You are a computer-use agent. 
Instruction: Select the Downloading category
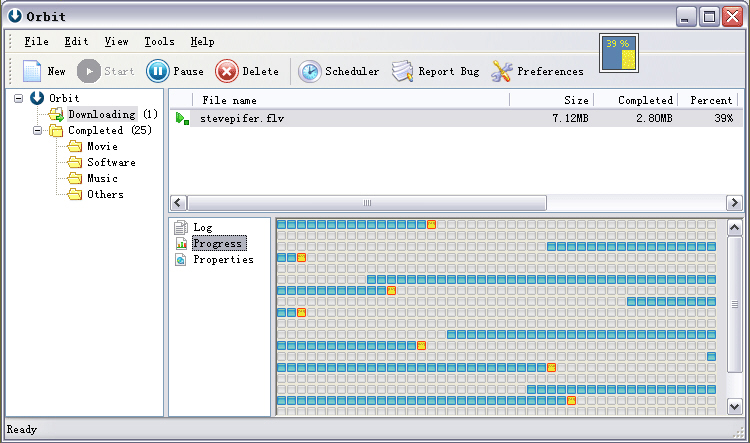pos(100,114)
